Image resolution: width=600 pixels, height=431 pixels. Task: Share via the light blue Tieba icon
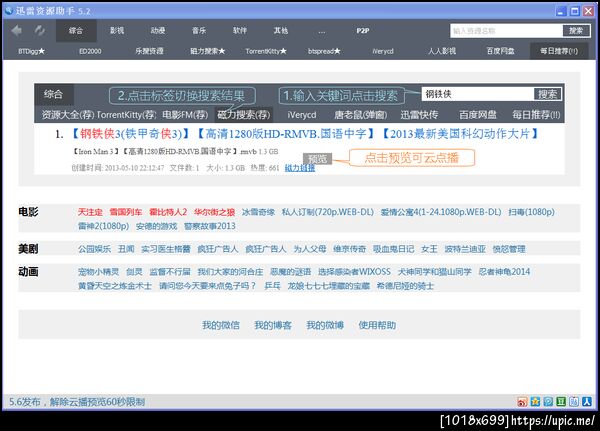pyautogui.click(x=574, y=402)
